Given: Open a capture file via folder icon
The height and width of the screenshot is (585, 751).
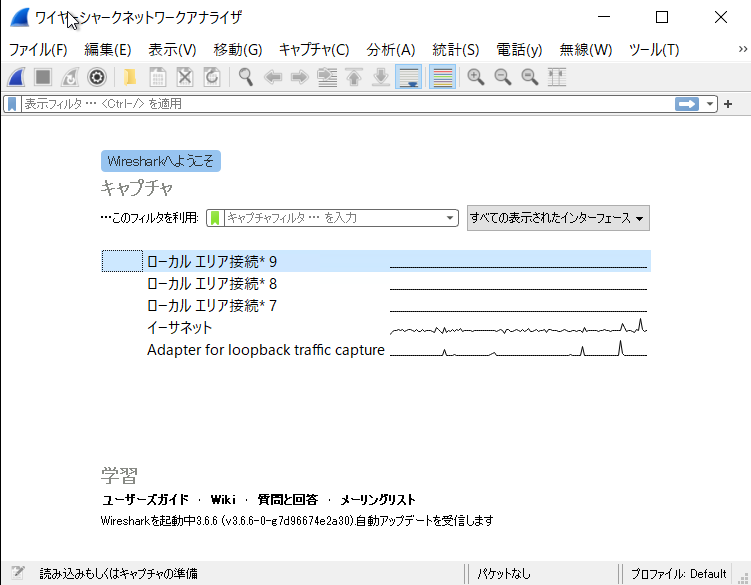Looking at the screenshot, I should pyautogui.click(x=130, y=77).
